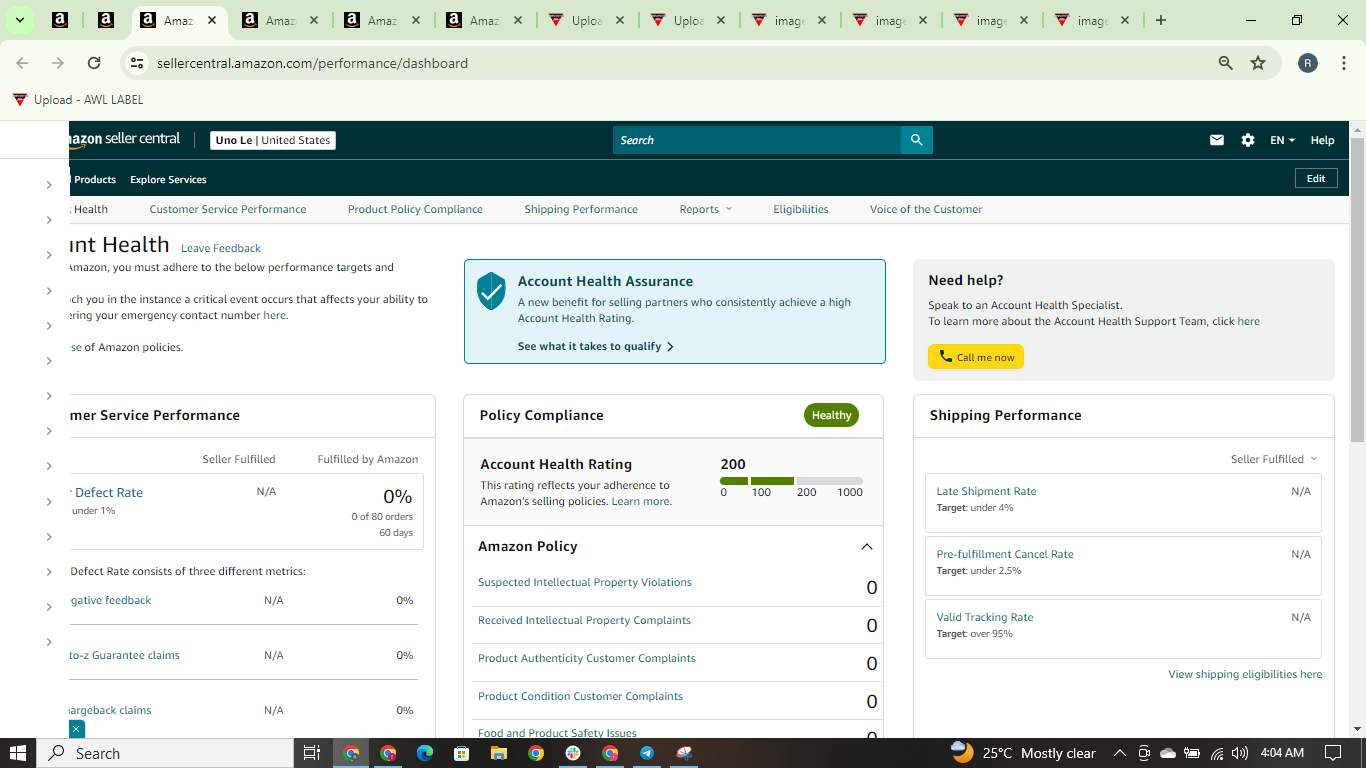Click the browser address bar URL
The height and width of the screenshot is (768, 1366).
click(312, 63)
